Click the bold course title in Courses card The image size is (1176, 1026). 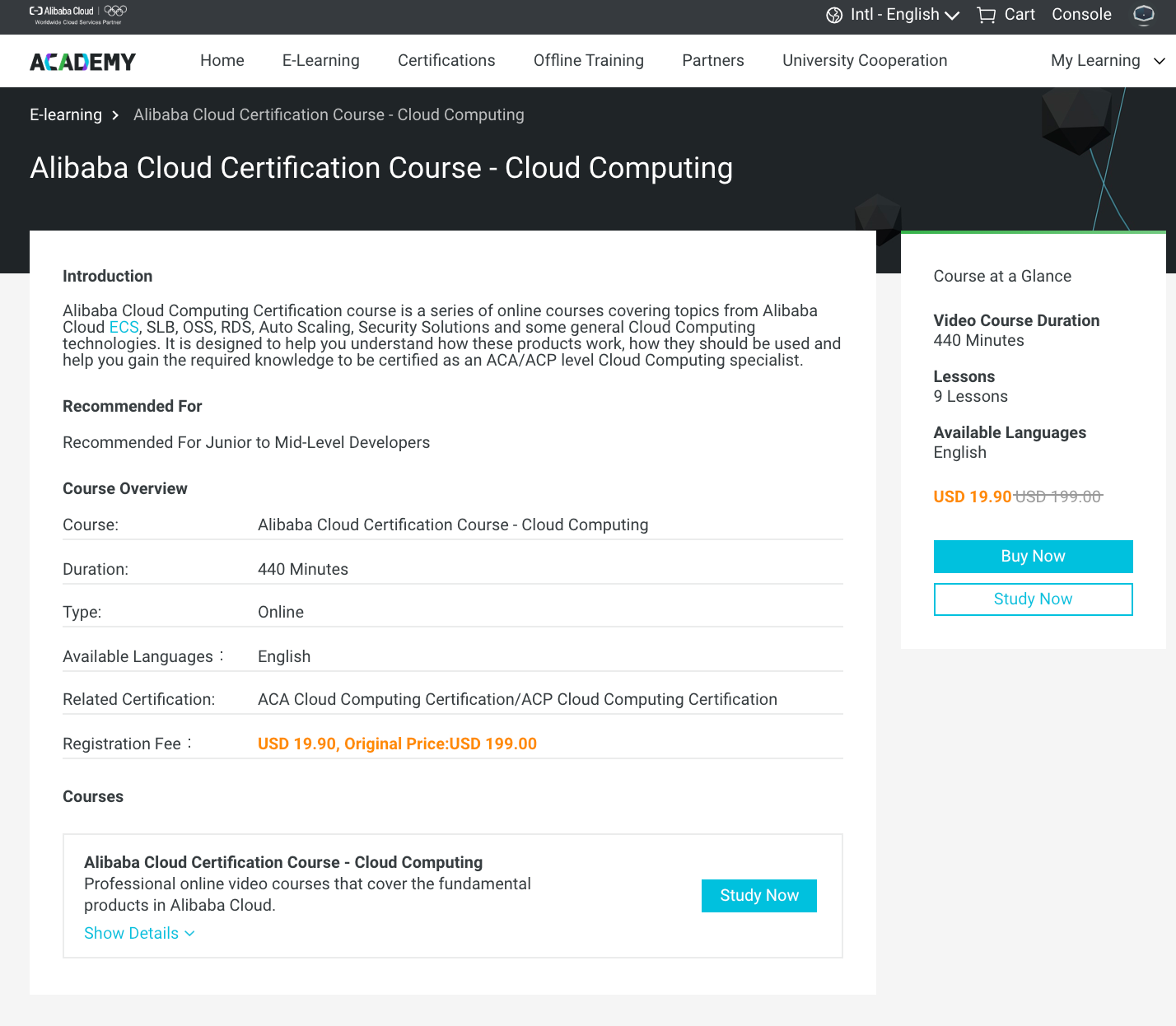[x=283, y=862]
